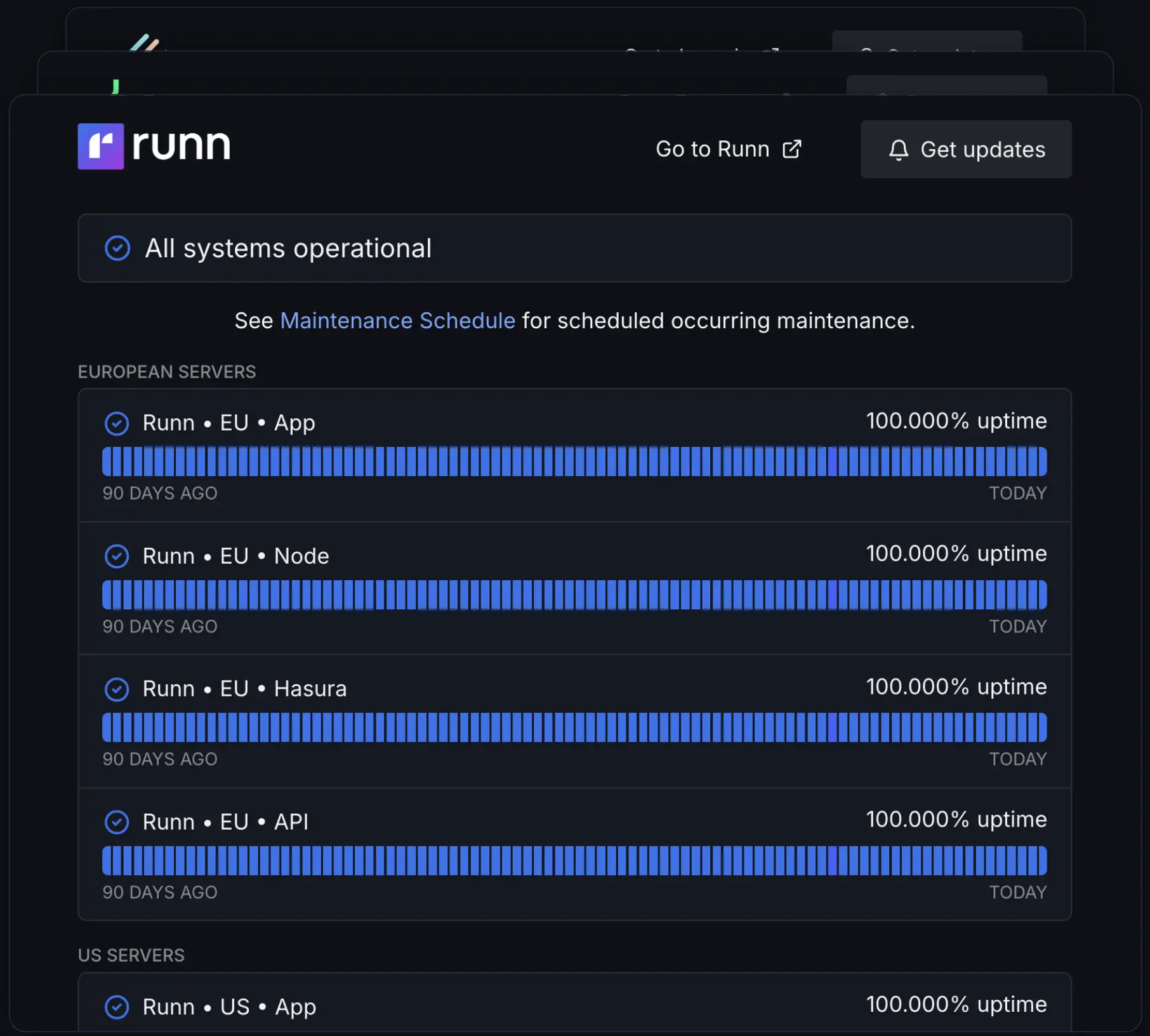Click the Runn EU App component name

pos(228,423)
